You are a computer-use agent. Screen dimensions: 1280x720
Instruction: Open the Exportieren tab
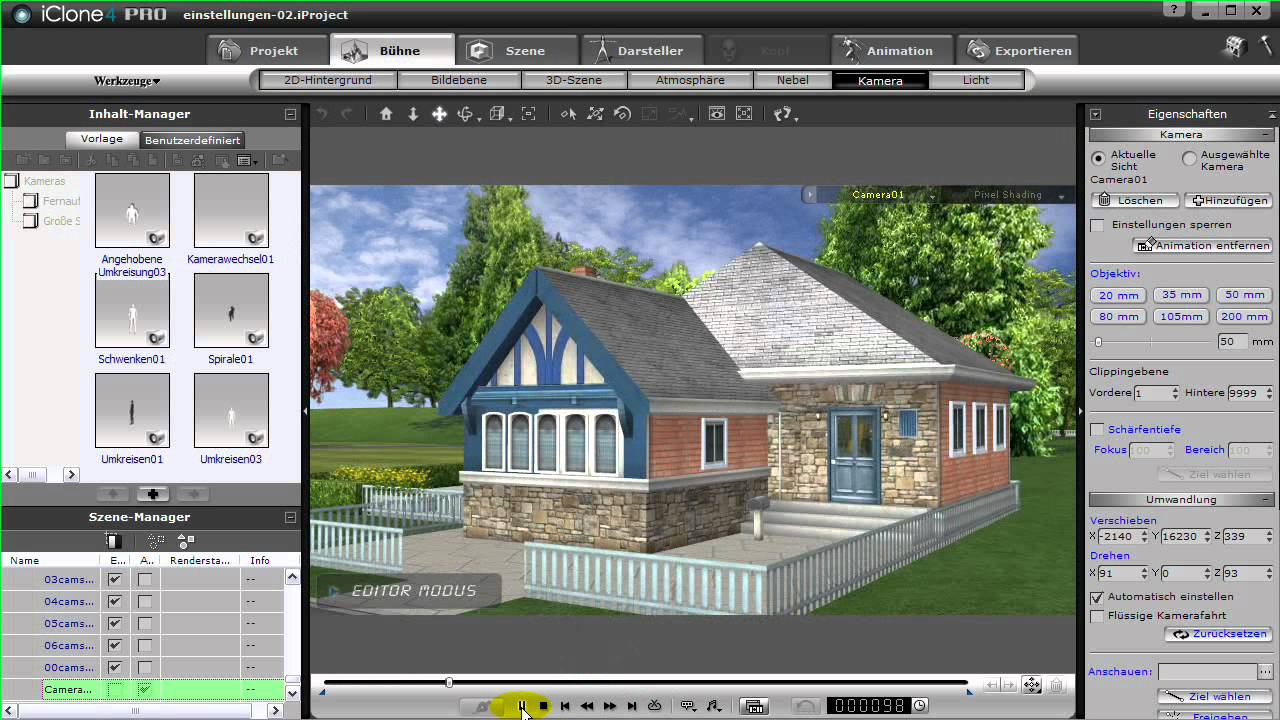point(1016,50)
